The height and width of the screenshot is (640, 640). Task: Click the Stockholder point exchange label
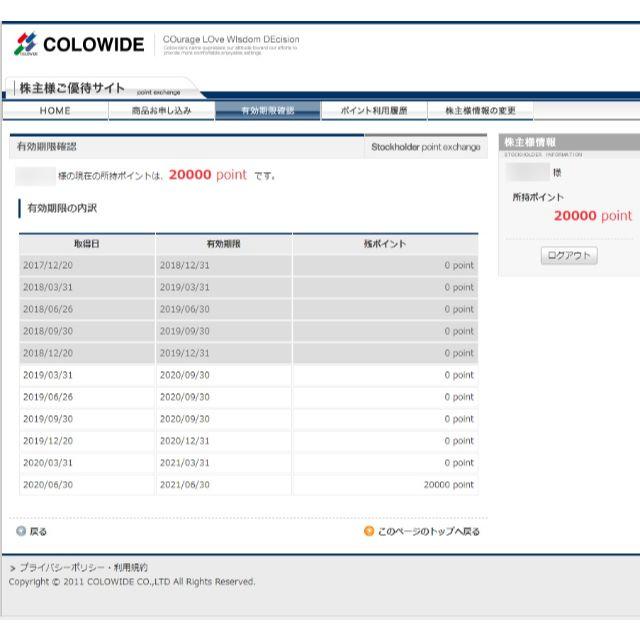(426, 147)
